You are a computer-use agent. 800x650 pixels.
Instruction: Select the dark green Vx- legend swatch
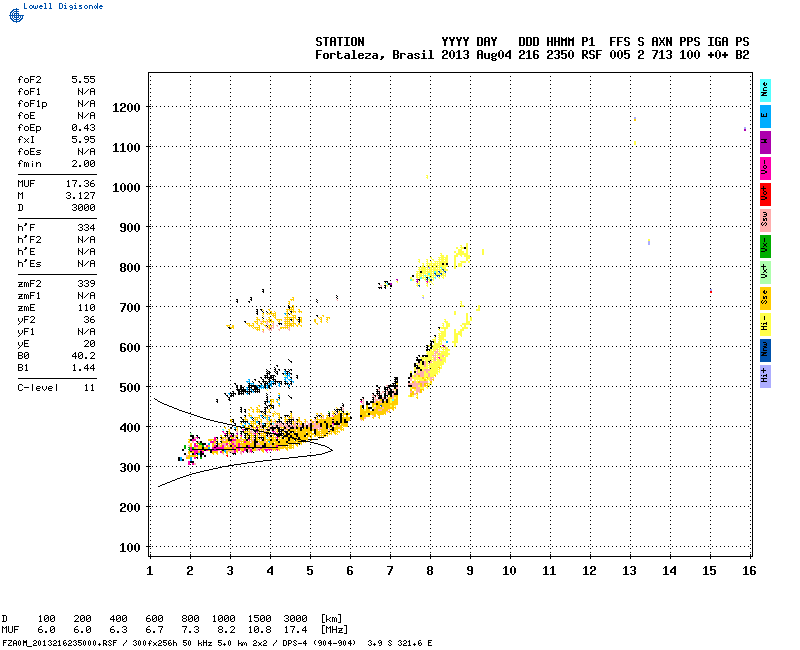click(765, 246)
